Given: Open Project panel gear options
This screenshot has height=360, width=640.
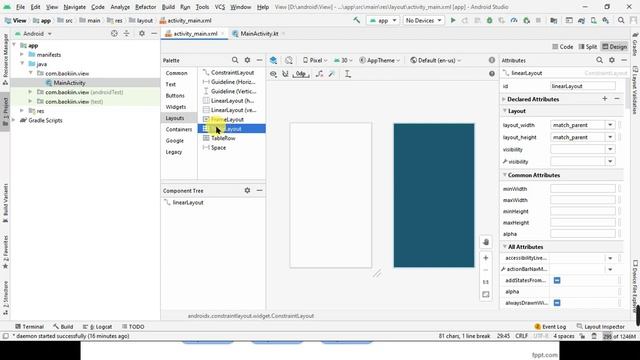Looking at the screenshot, I should (x=142, y=33).
